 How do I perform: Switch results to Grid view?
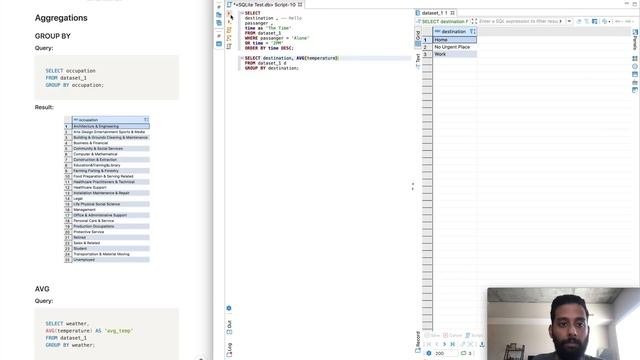point(418,38)
